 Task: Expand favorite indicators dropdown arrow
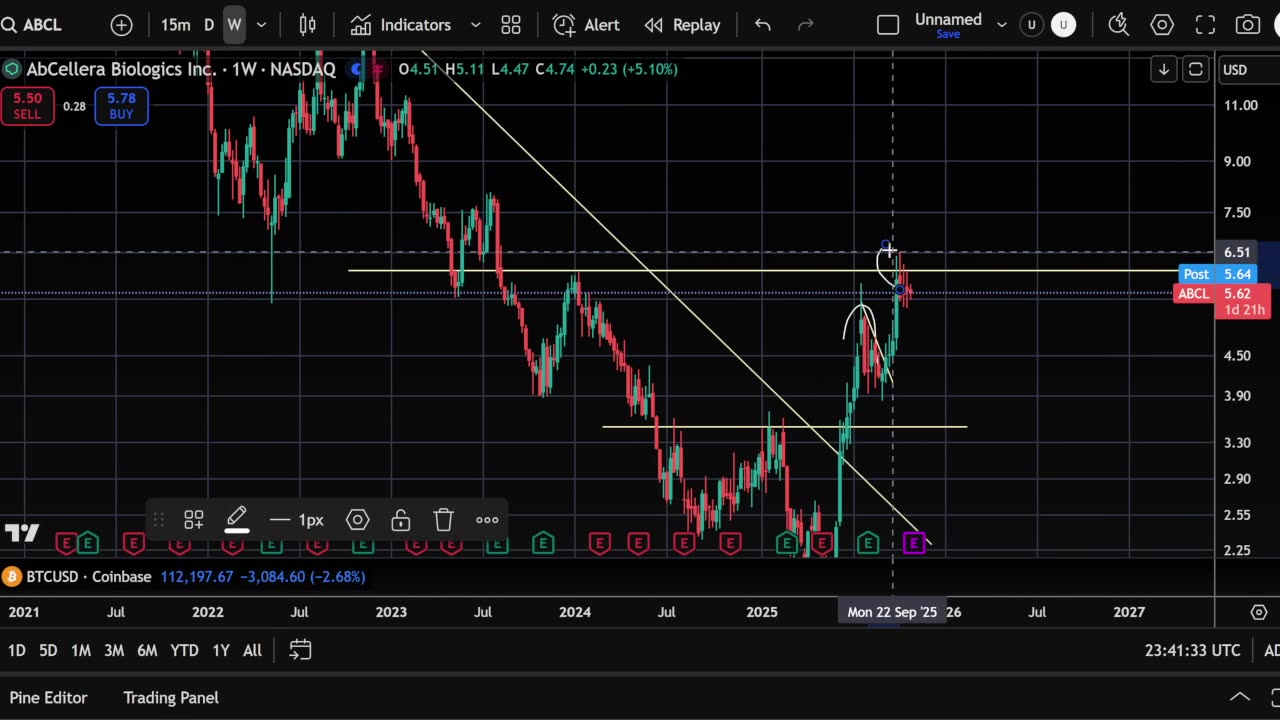pos(476,25)
